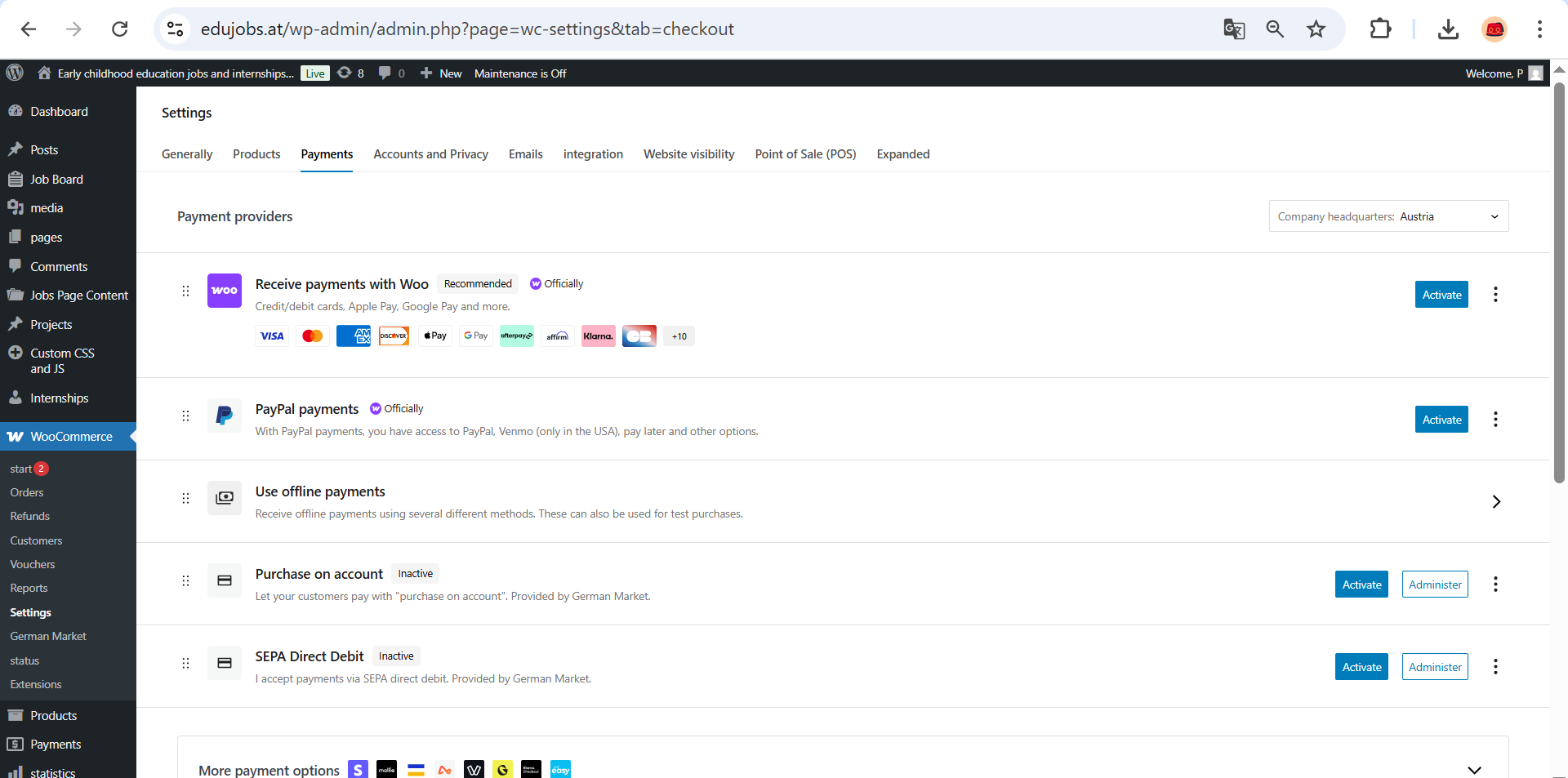Image resolution: width=1568 pixels, height=778 pixels.
Task: Expand the Use offline payments chevron
Action: pyautogui.click(x=1495, y=502)
